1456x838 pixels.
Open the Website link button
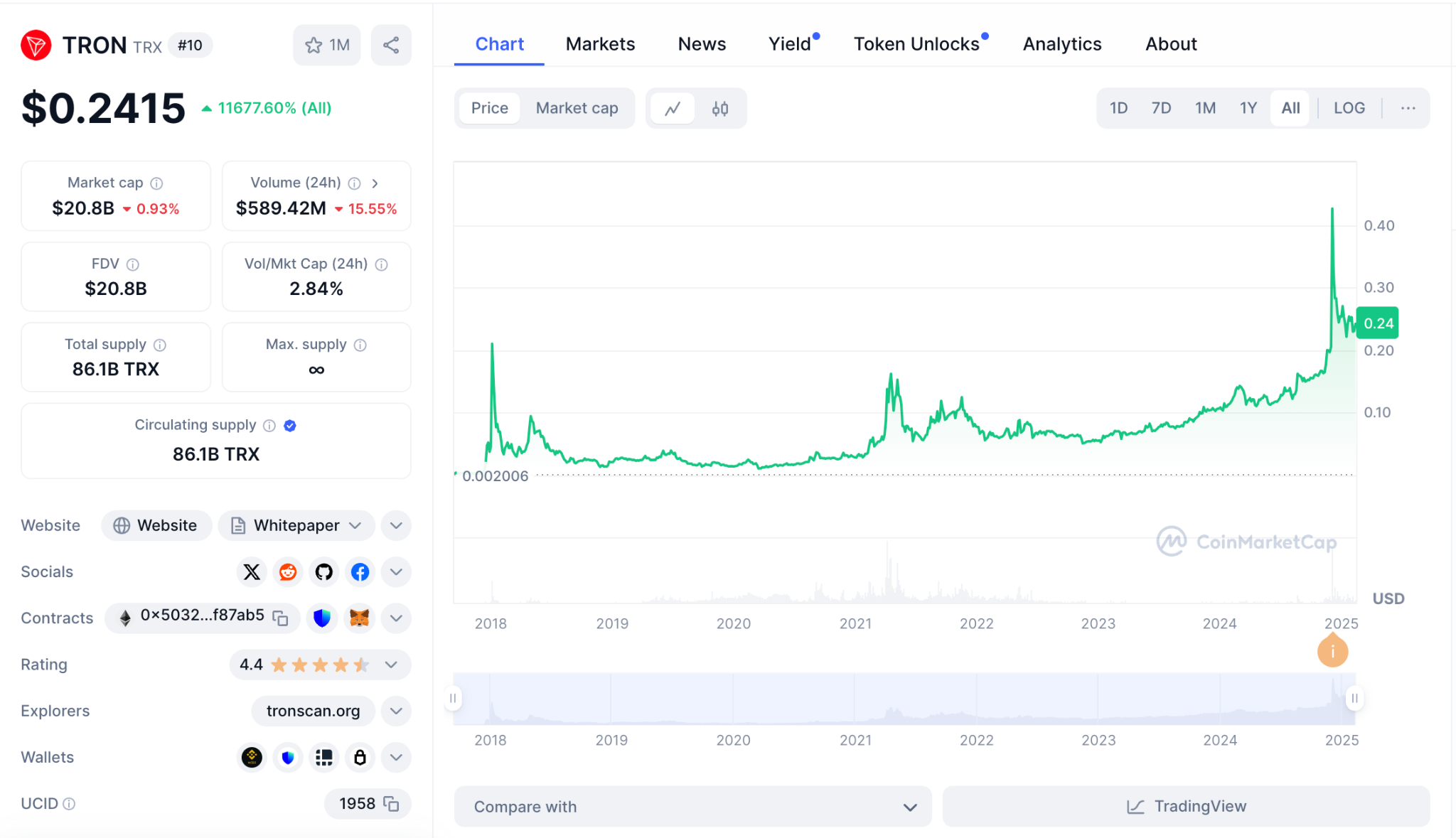coord(156,526)
